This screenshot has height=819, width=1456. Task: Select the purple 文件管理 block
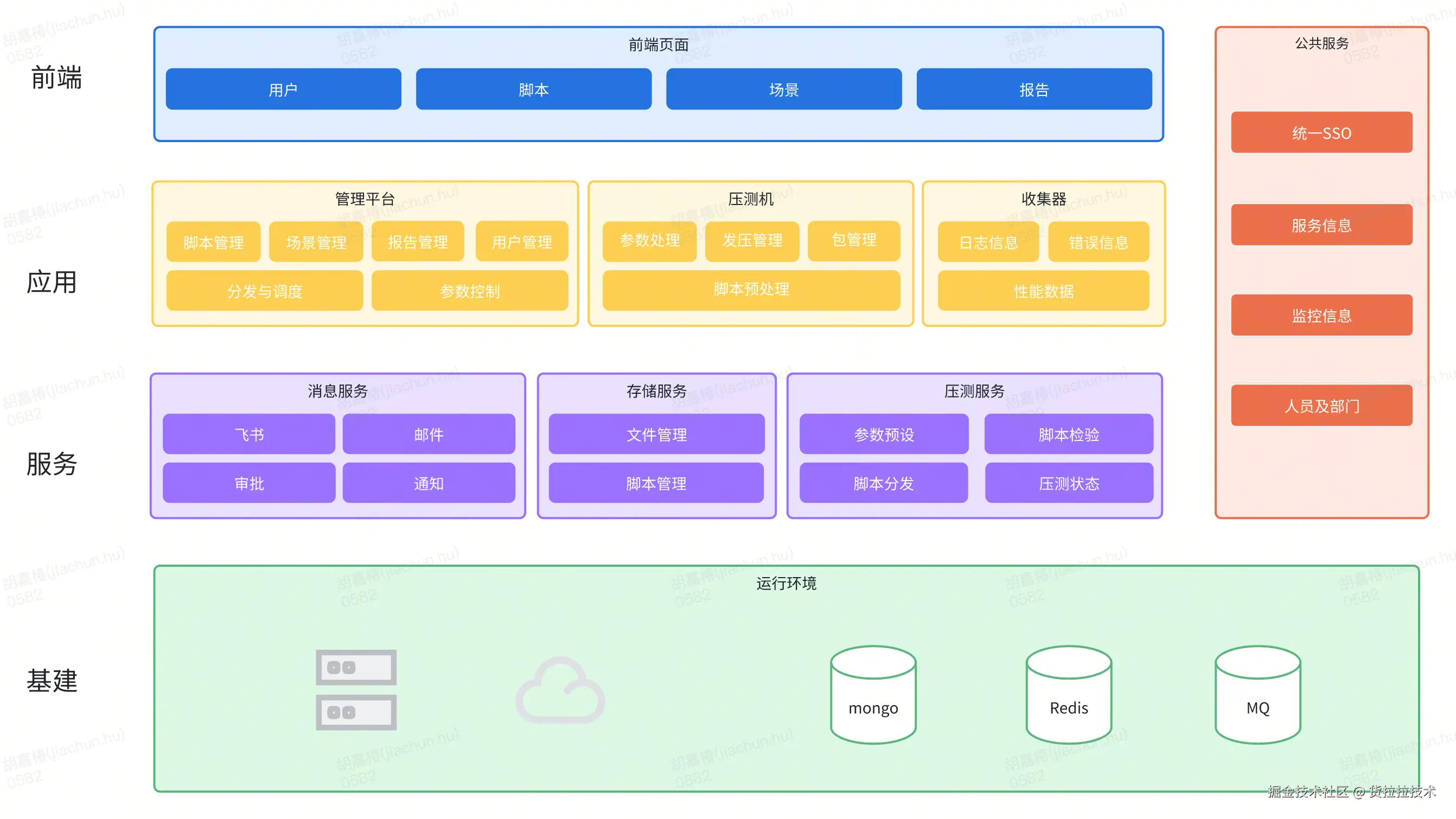[x=656, y=433]
